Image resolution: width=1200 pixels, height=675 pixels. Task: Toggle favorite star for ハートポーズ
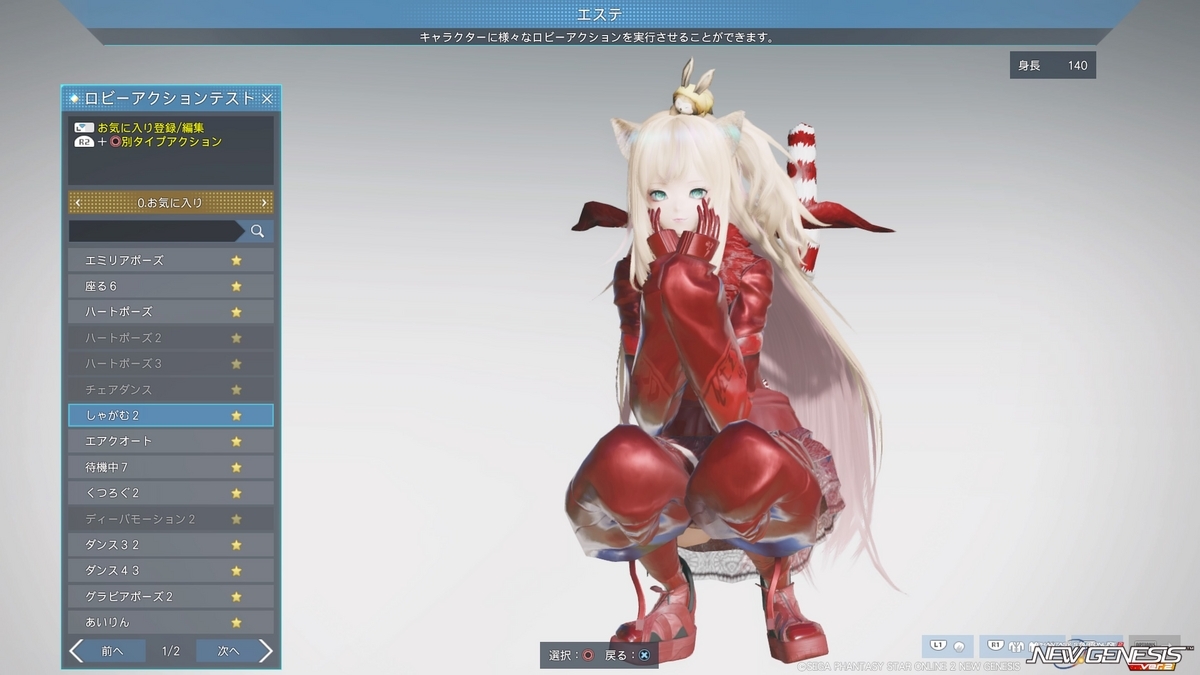pos(237,312)
